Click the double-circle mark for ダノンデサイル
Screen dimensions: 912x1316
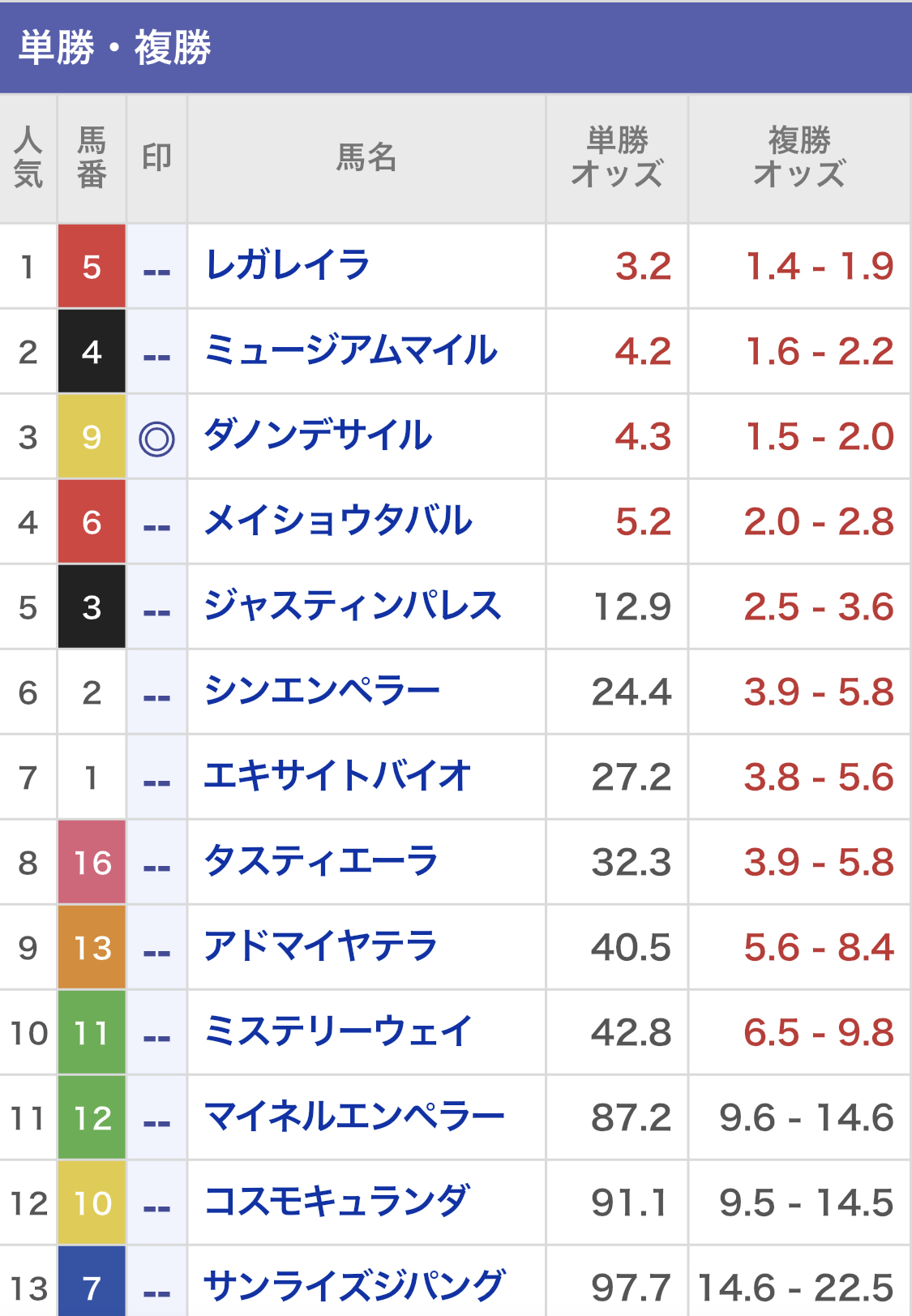[156, 439]
